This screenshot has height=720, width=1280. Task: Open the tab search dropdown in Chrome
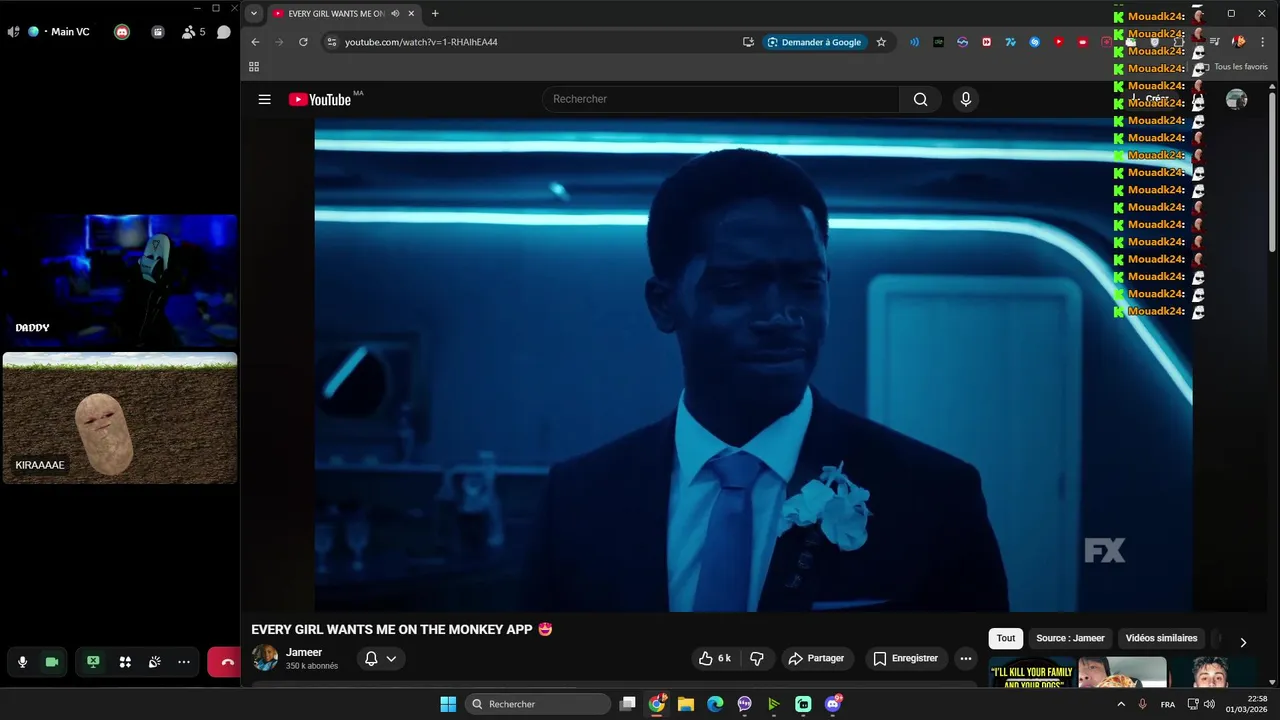tap(254, 14)
